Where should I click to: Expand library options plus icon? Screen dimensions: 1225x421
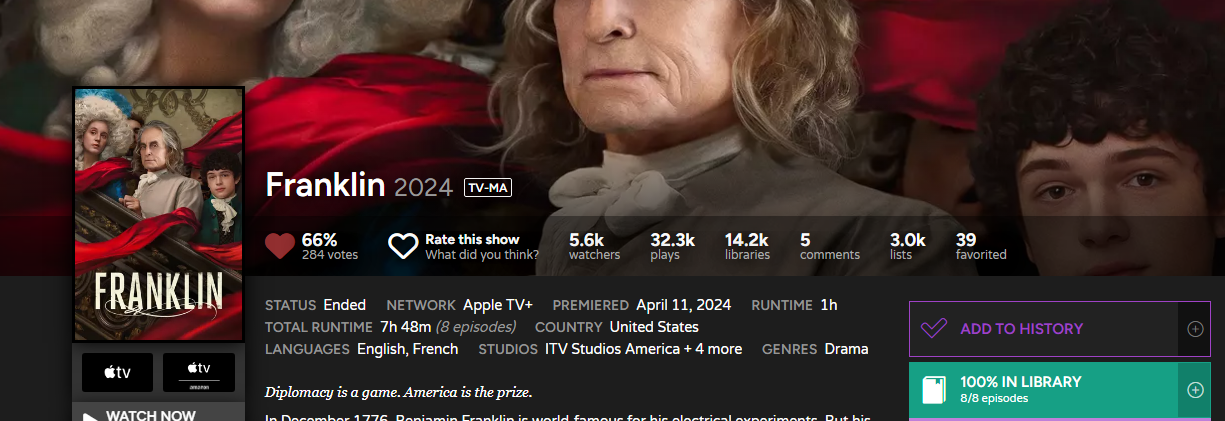coord(1195,390)
